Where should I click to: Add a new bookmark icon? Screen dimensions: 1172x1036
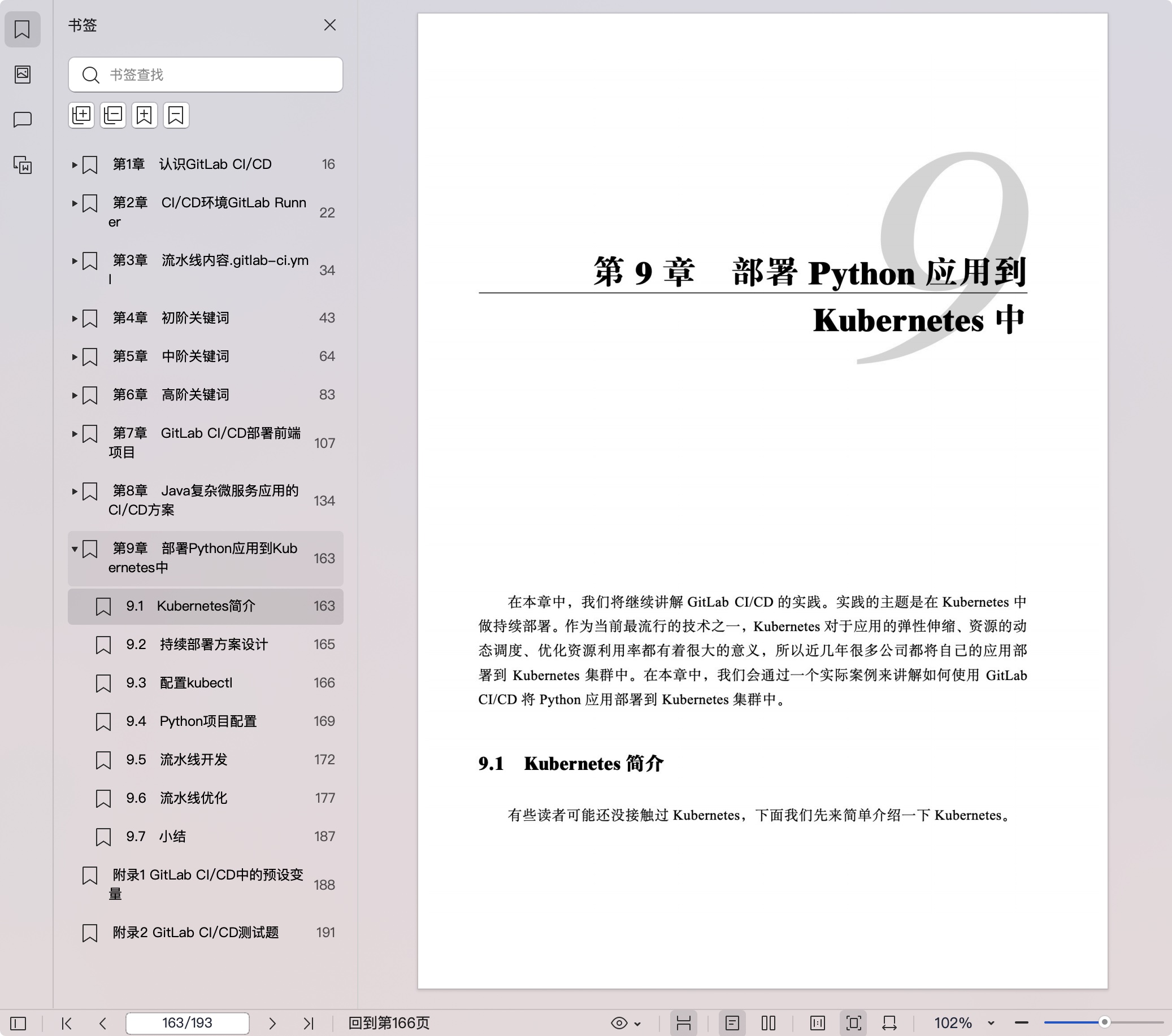pyautogui.click(x=145, y=115)
